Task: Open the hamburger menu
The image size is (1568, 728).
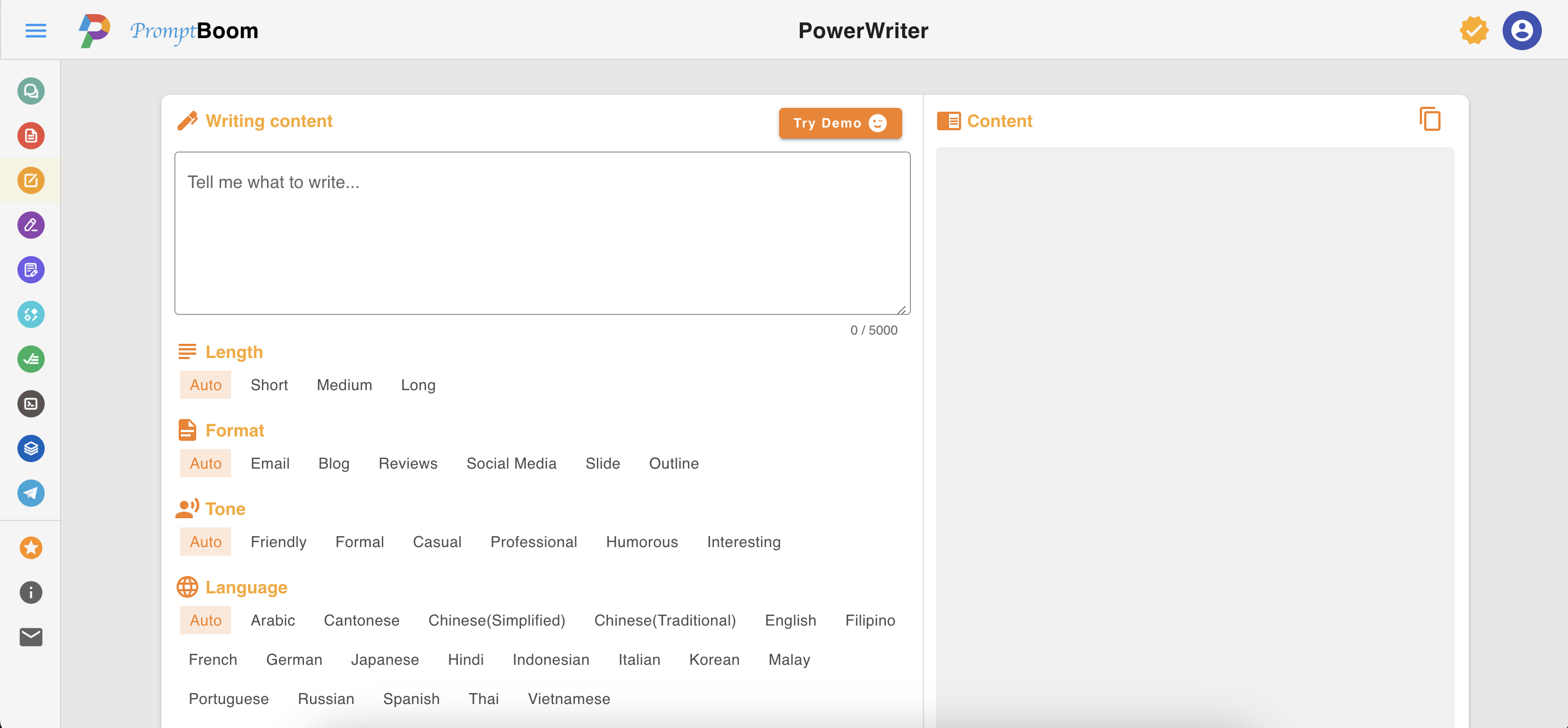Action: tap(35, 31)
